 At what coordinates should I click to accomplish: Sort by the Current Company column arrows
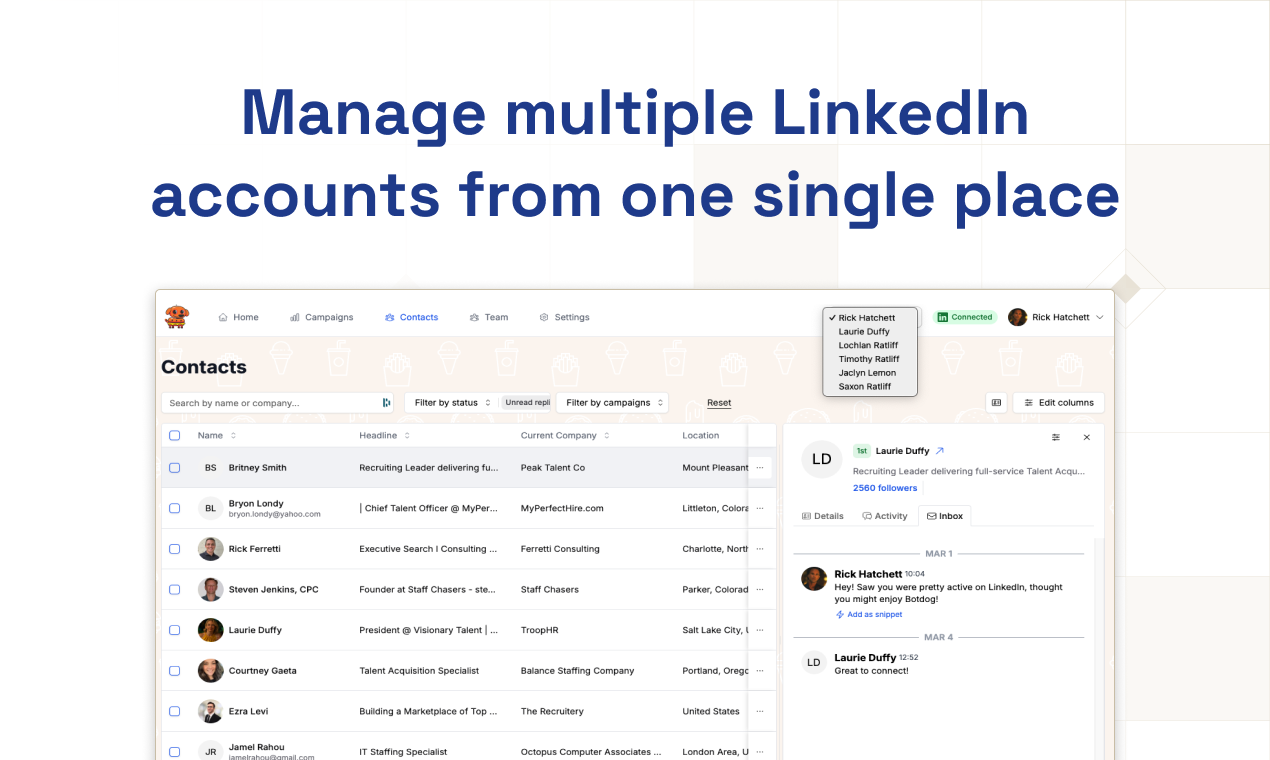(607, 436)
